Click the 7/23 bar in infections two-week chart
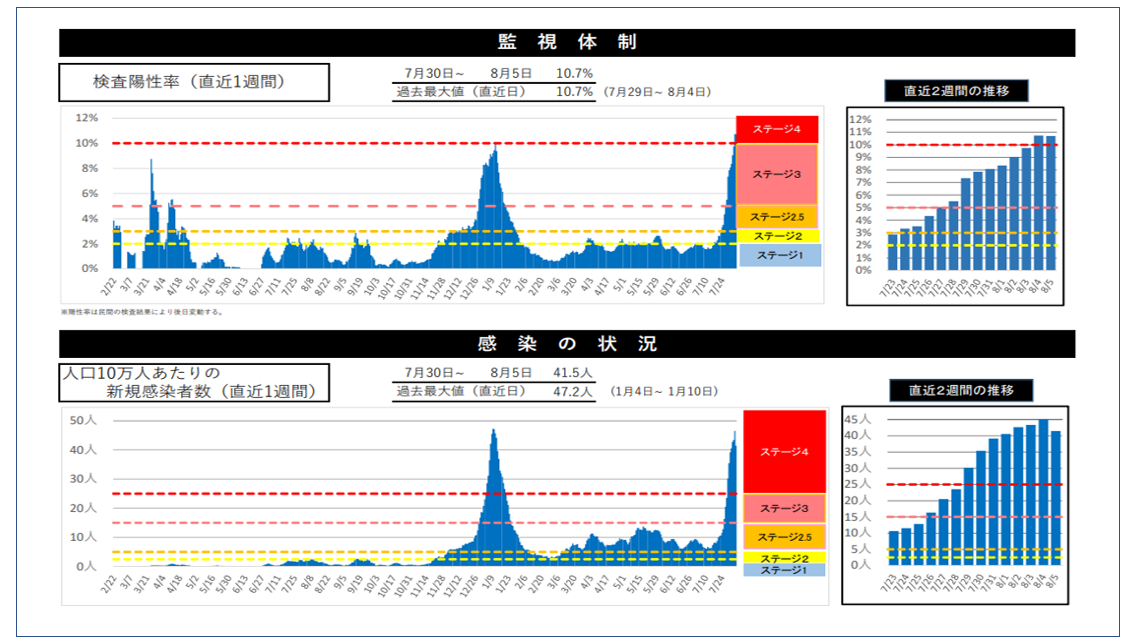 (894, 548)
